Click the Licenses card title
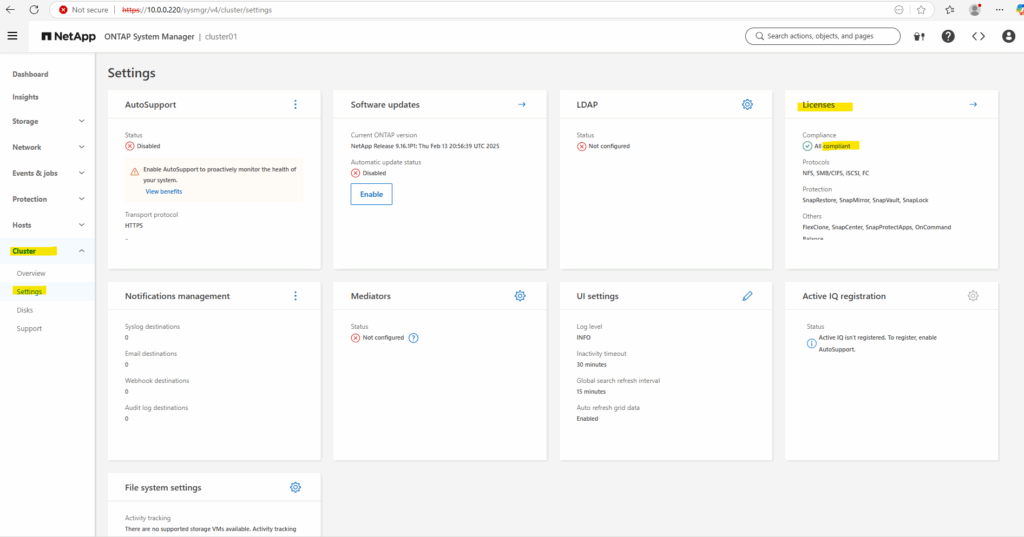This screenshot has width=1024, height=537. point(818,105)
